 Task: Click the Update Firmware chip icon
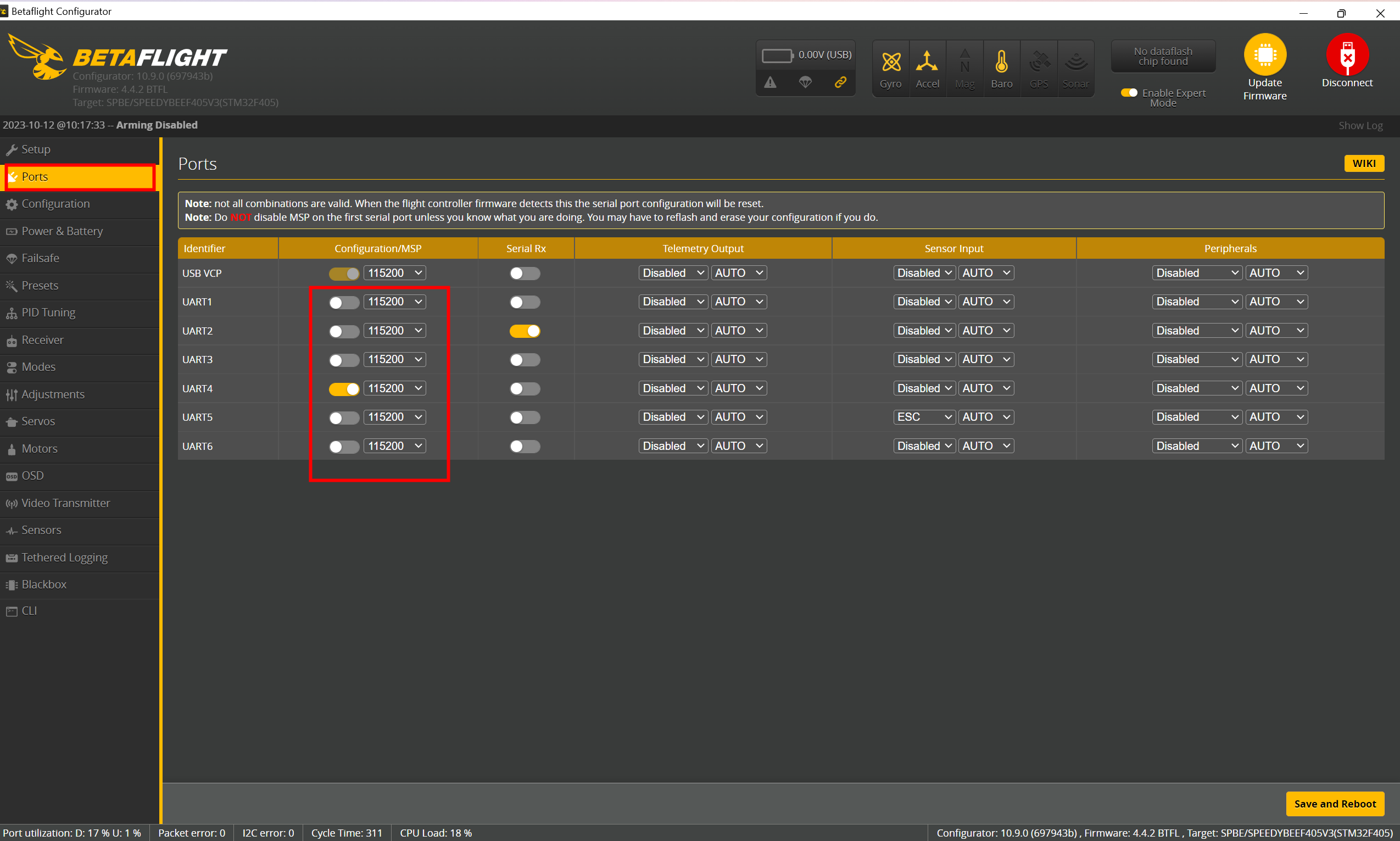pos(1264,55)
